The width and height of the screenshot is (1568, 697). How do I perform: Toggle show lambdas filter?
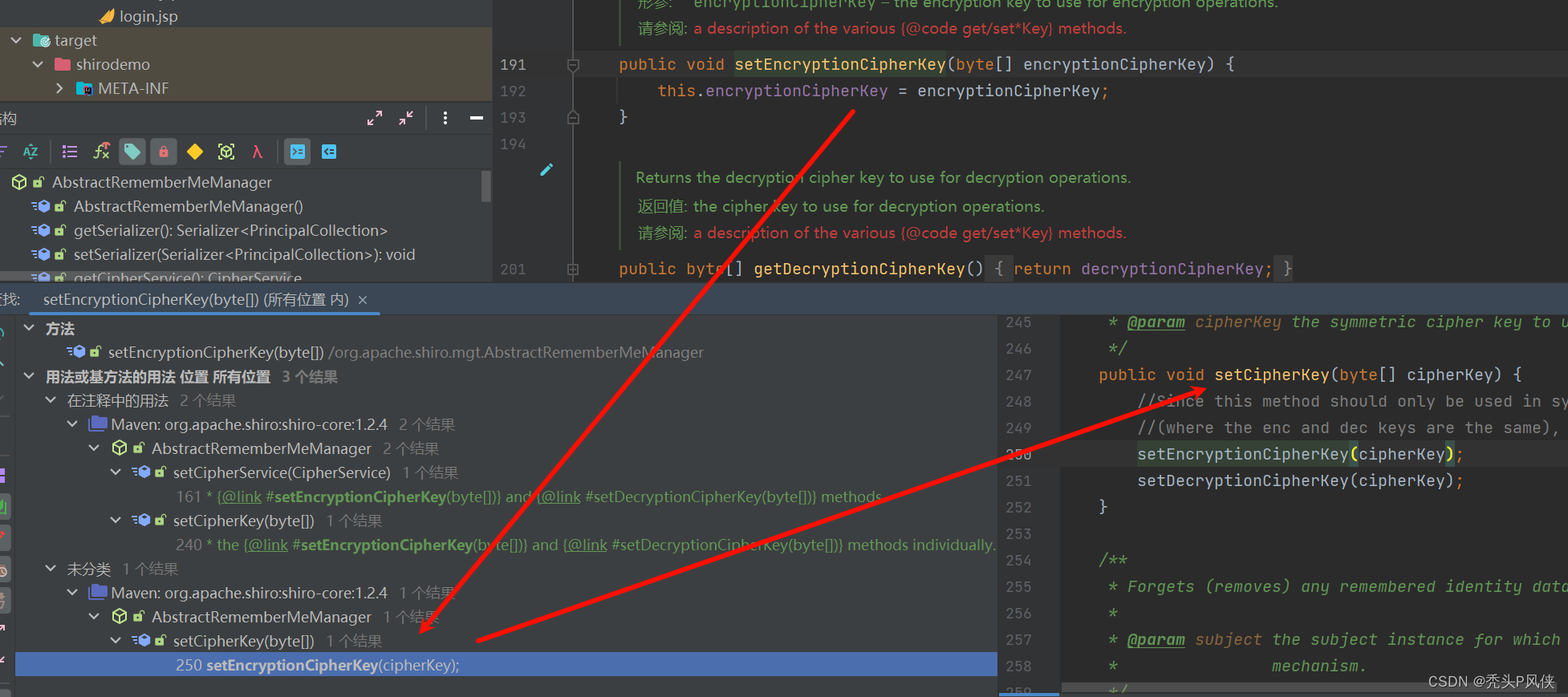(258, 152)
